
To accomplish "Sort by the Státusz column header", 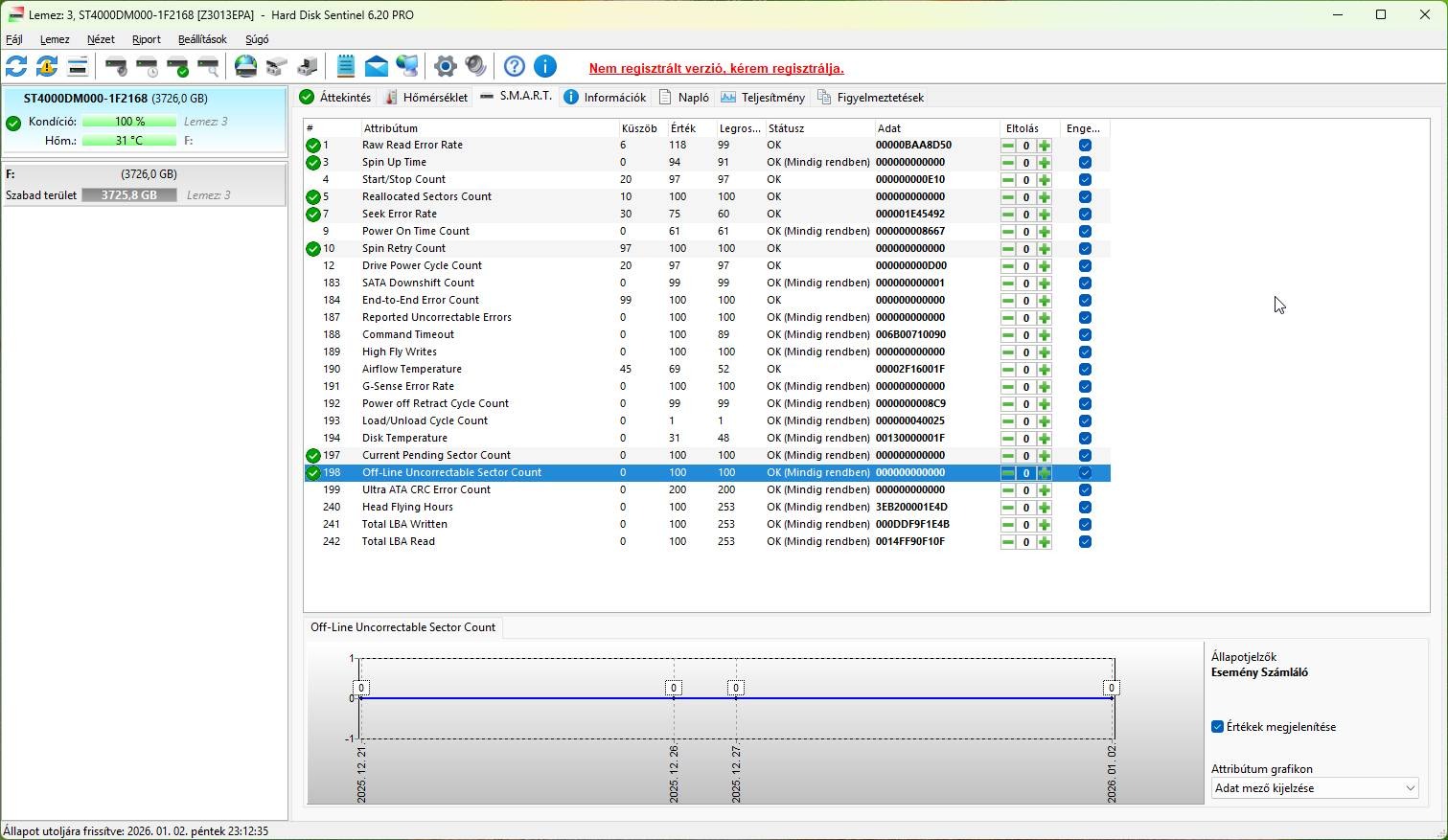I will pyautogui.click(x=819, y=128).
